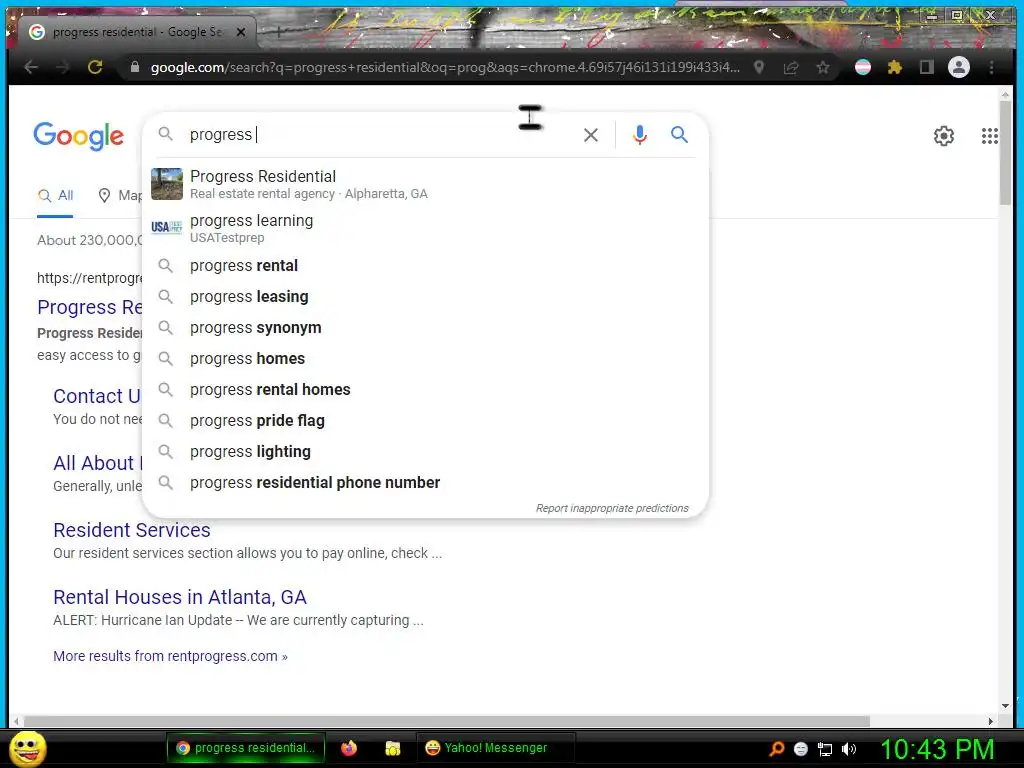Open the network tray icon
Viewport: 1024px width, 768px height.
(x=825, y=749)
